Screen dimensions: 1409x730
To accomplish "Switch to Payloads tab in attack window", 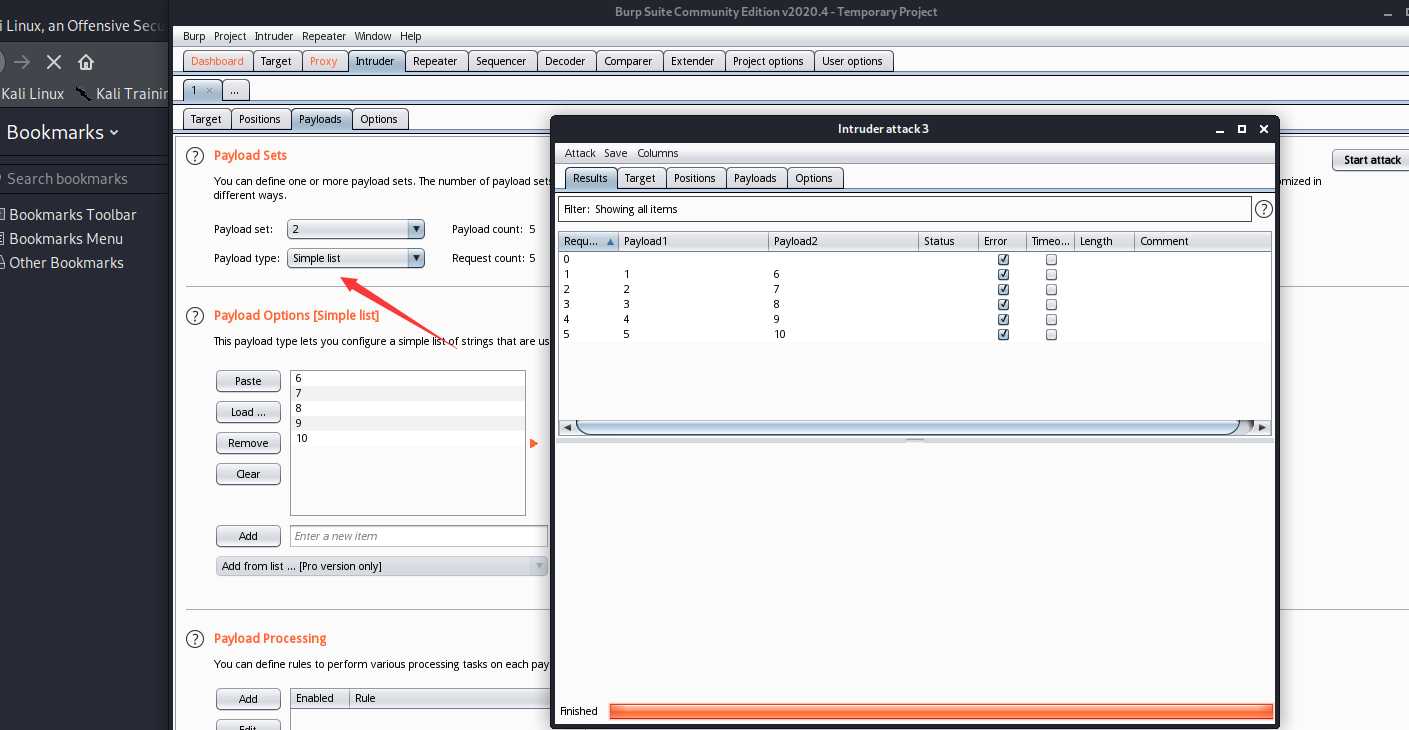I will [755, 178].
